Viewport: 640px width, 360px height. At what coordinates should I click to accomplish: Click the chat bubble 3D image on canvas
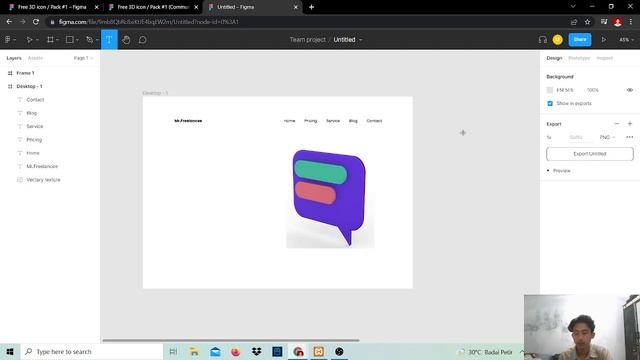330,198
